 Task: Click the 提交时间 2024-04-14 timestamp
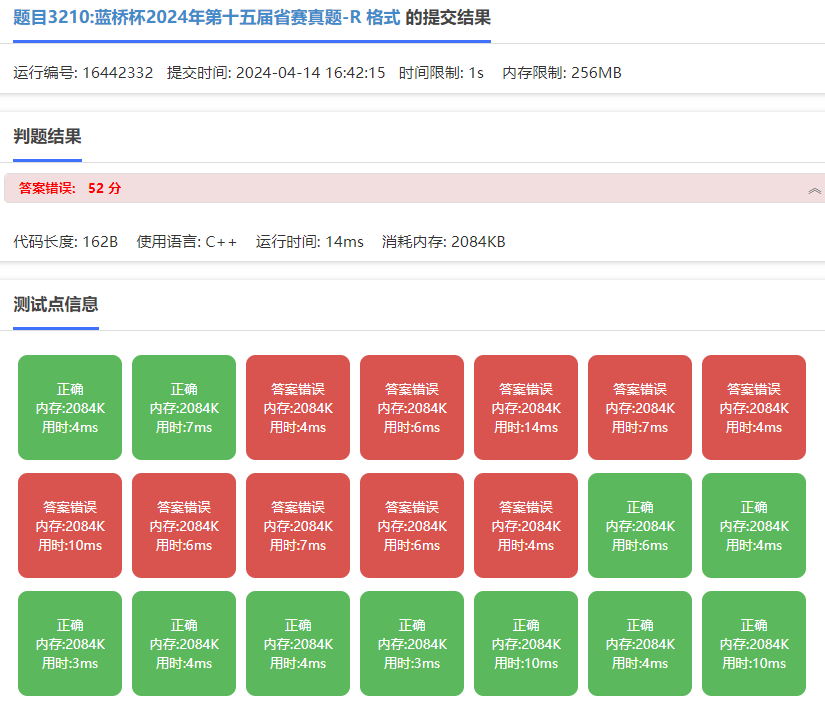tap(276, 73)
